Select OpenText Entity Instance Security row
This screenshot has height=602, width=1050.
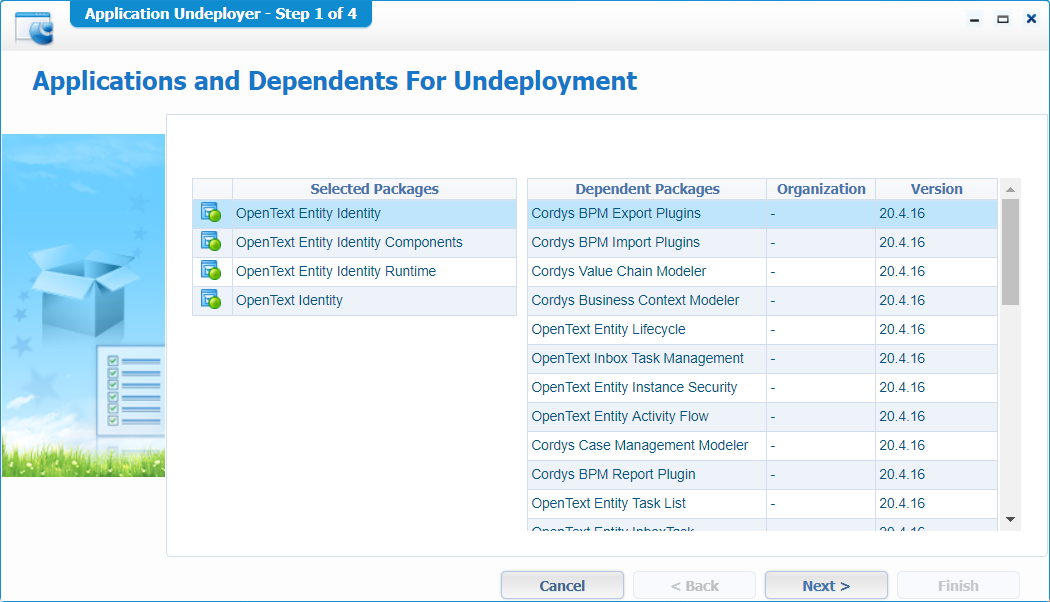click(x=762, y=387)
